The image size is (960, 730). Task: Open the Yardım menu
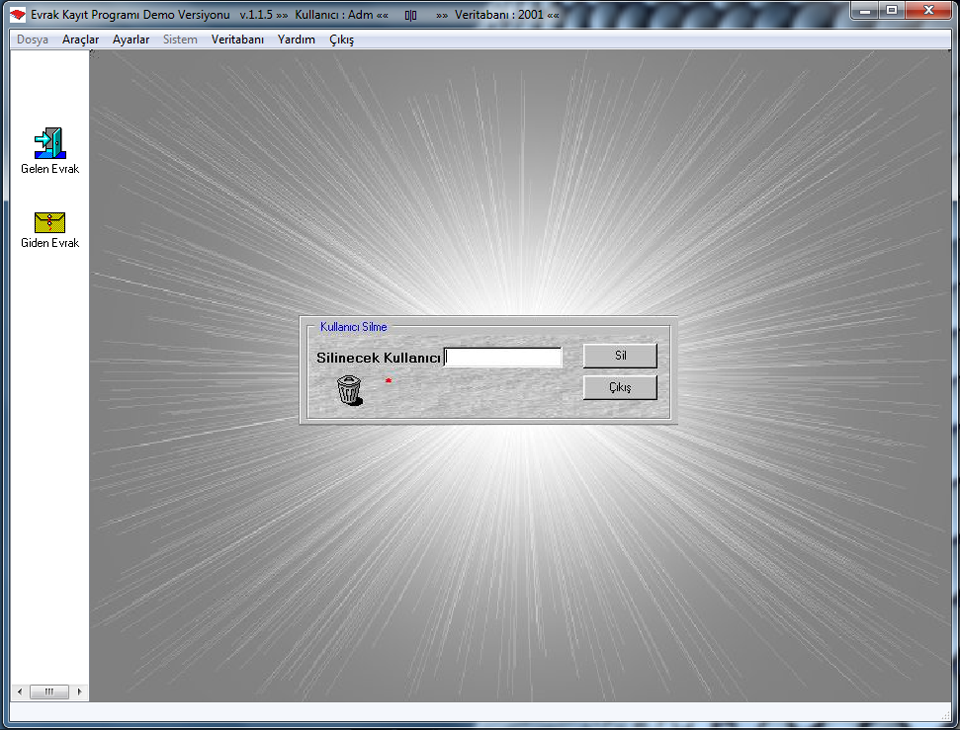pyautogui.click(x=296, y=40)
